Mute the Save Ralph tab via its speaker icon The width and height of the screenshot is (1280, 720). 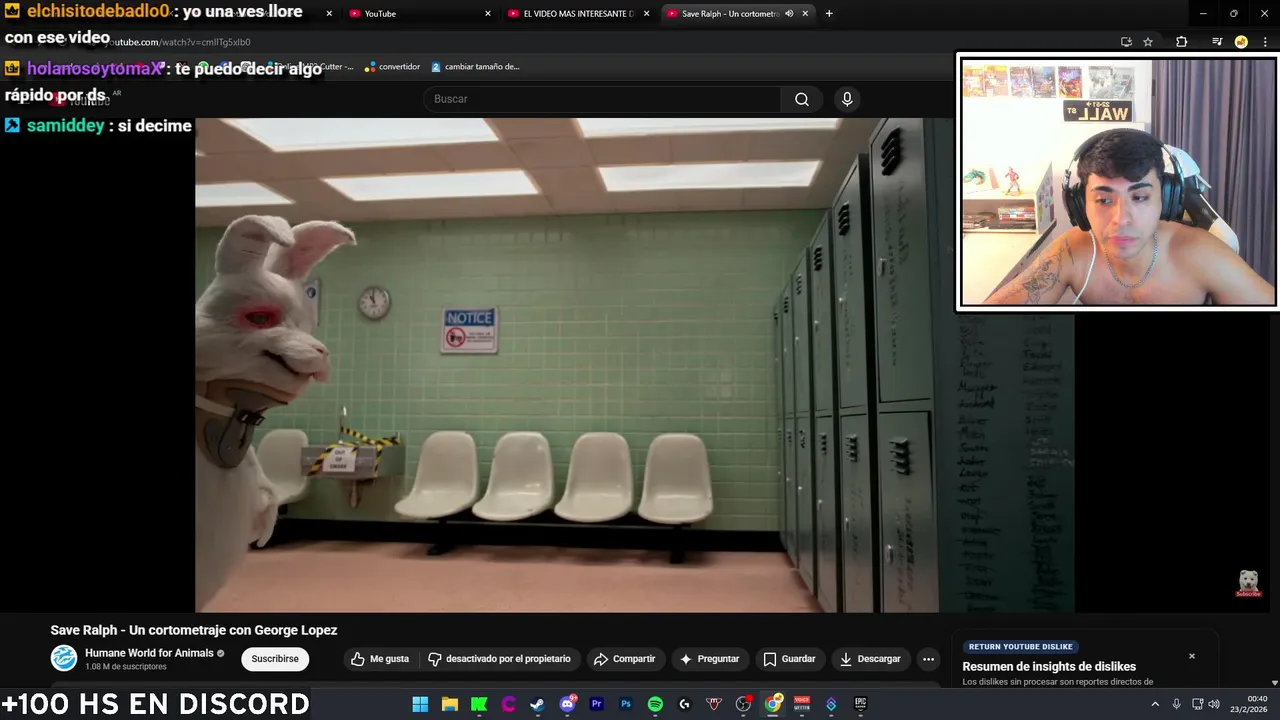[x=789, y=14]
